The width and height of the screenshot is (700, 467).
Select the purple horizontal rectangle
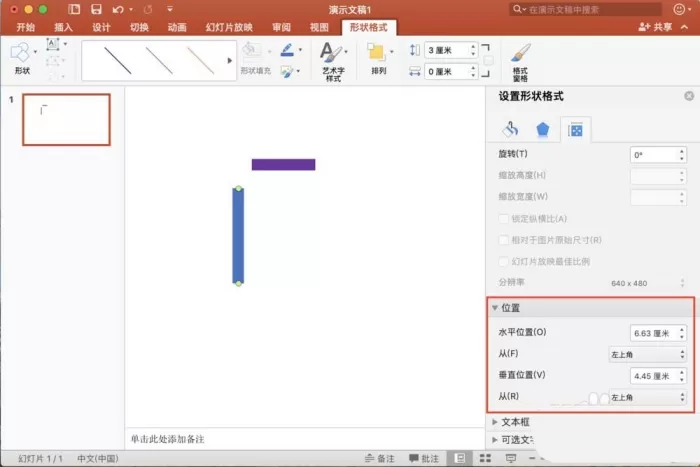click(283, 165)
